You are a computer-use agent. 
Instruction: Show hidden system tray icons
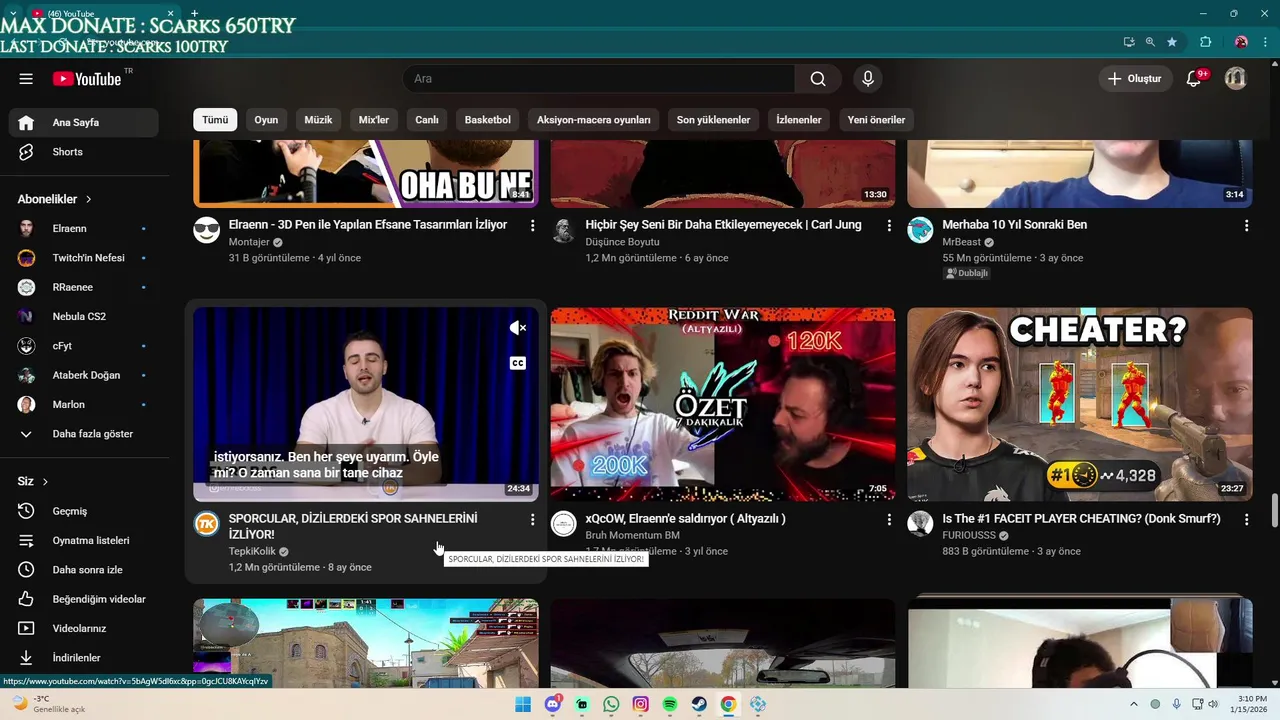coord(1134,704)
